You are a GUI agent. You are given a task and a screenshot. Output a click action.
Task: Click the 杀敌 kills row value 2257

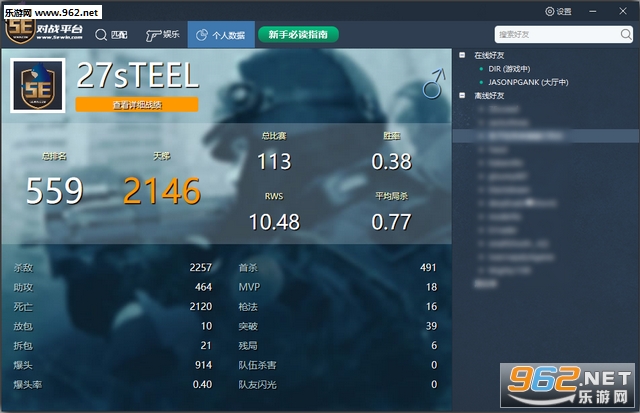pos(201,268)
